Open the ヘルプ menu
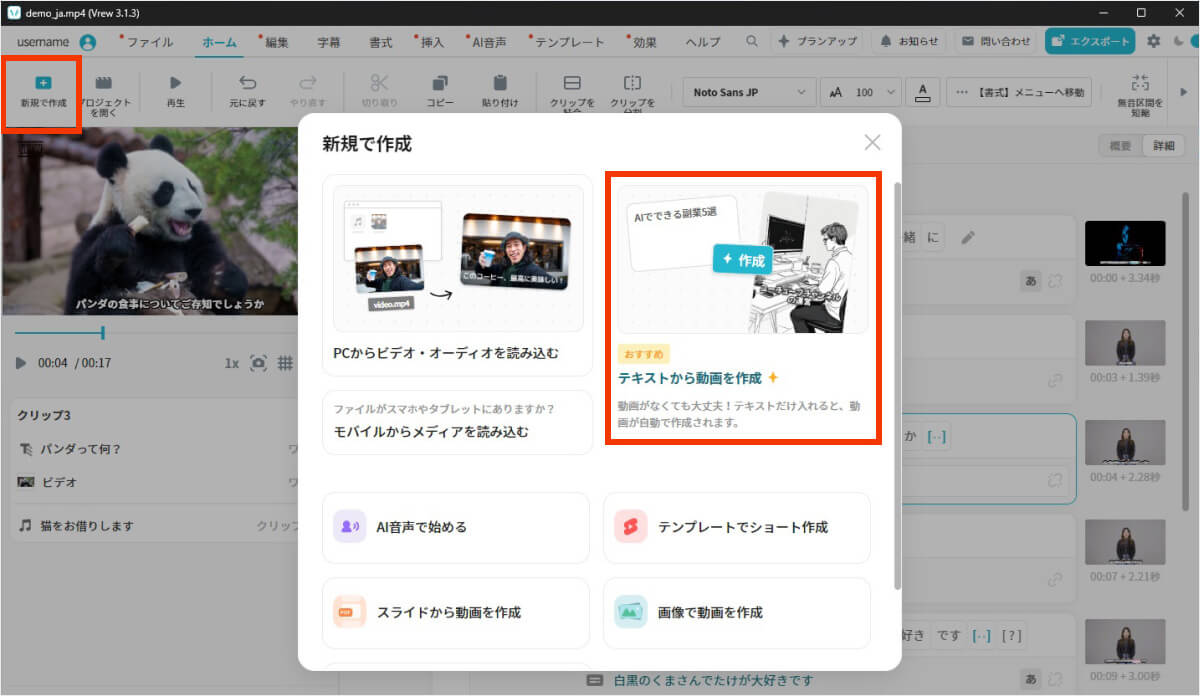1200x696 pixels. (703, 42)
